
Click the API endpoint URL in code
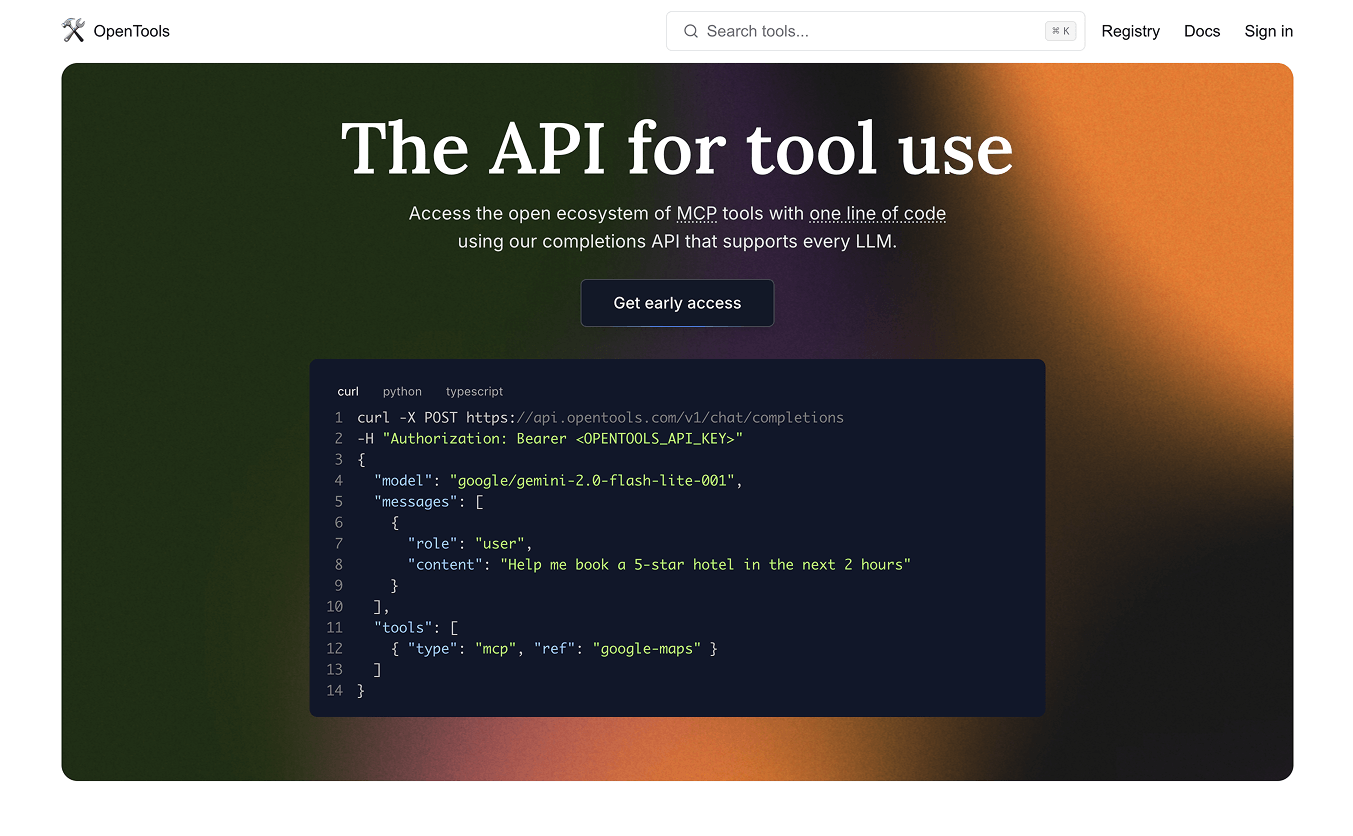click(654, 418)
